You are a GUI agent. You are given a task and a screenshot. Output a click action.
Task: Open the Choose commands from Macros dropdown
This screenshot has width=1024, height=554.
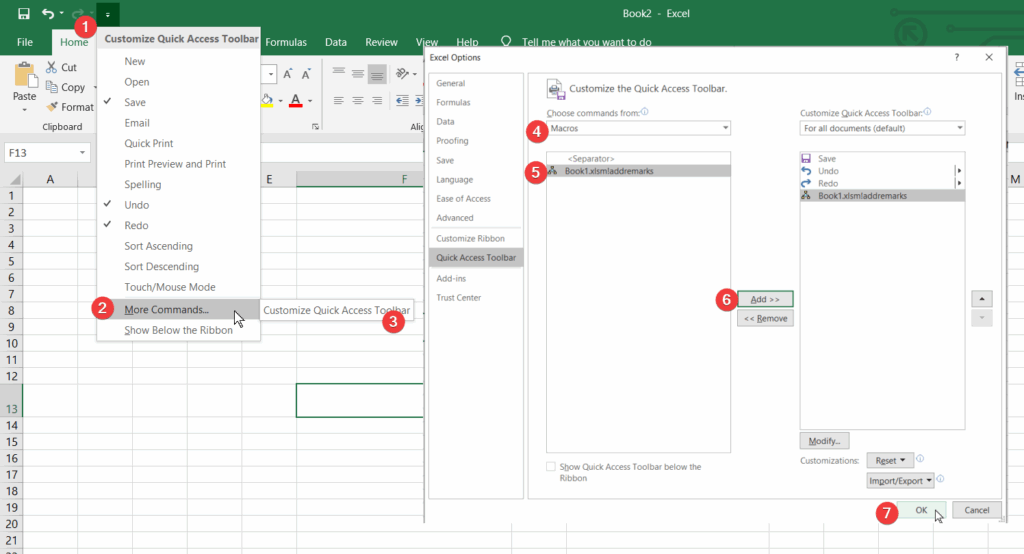[638, 128]
